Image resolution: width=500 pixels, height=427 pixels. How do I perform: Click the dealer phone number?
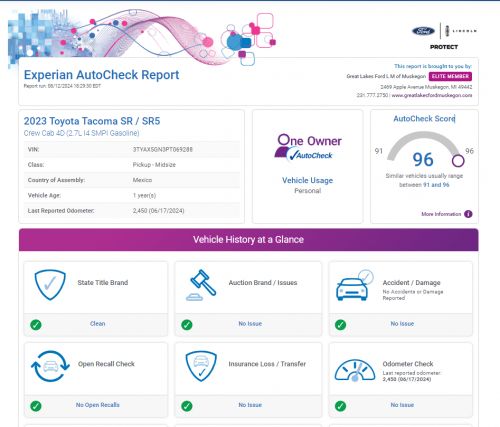tap(372, 95)
